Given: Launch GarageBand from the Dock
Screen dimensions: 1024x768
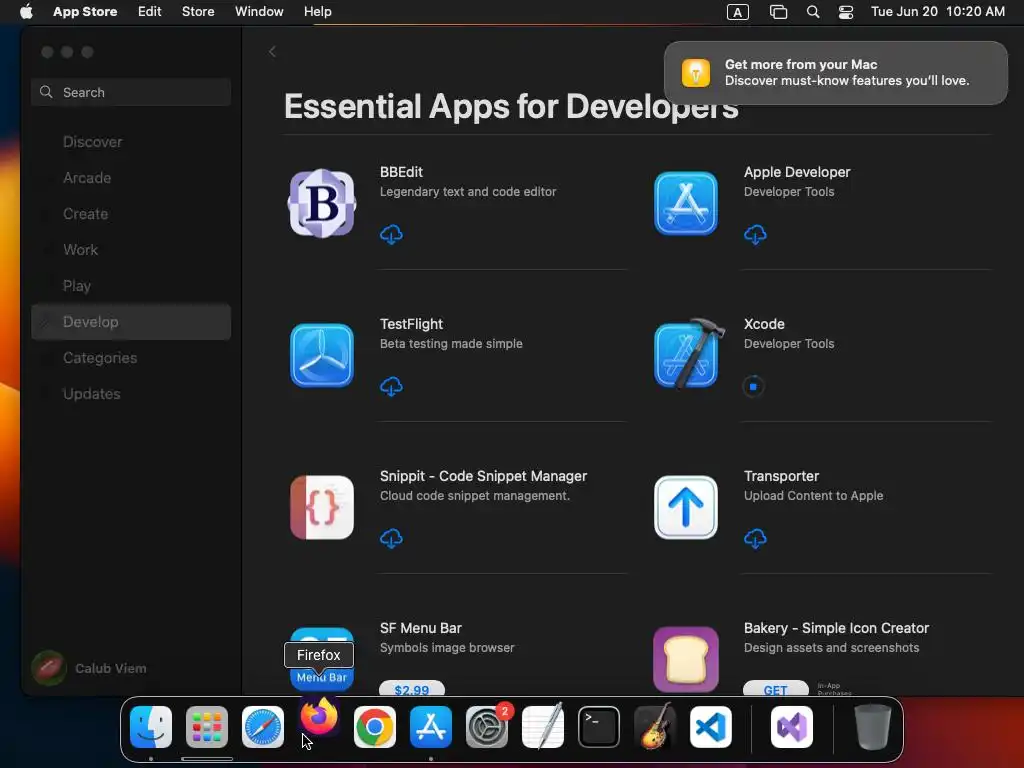Looking at the screenshot, I should pos(655,726).
